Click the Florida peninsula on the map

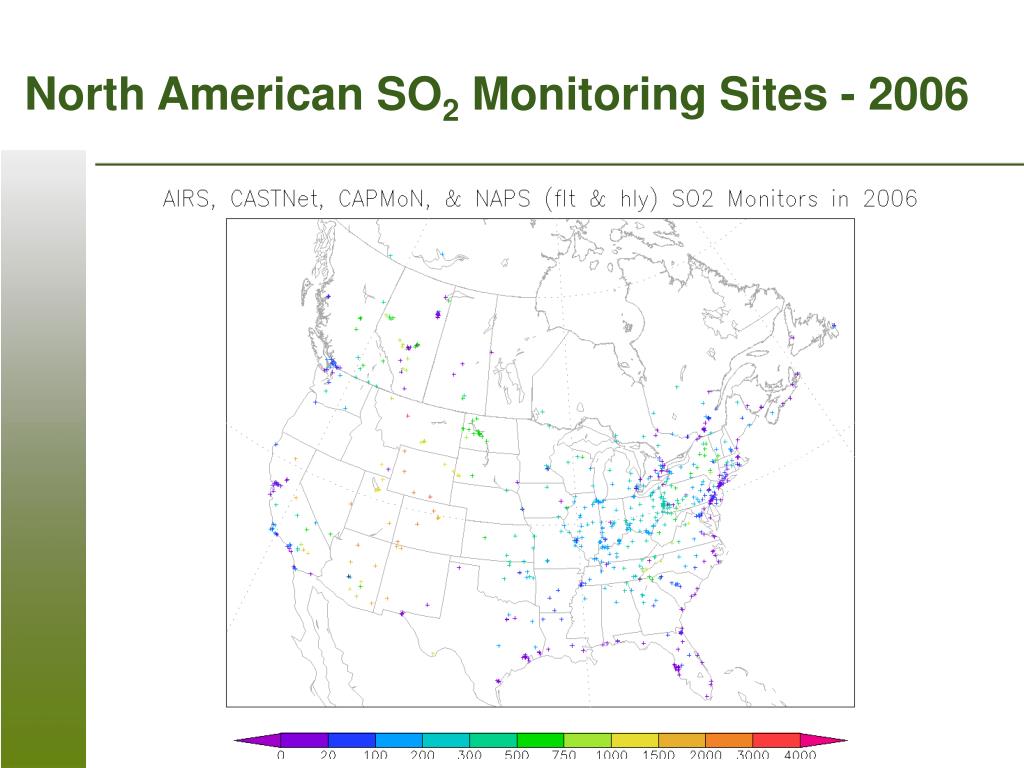(x=692, y=663)
